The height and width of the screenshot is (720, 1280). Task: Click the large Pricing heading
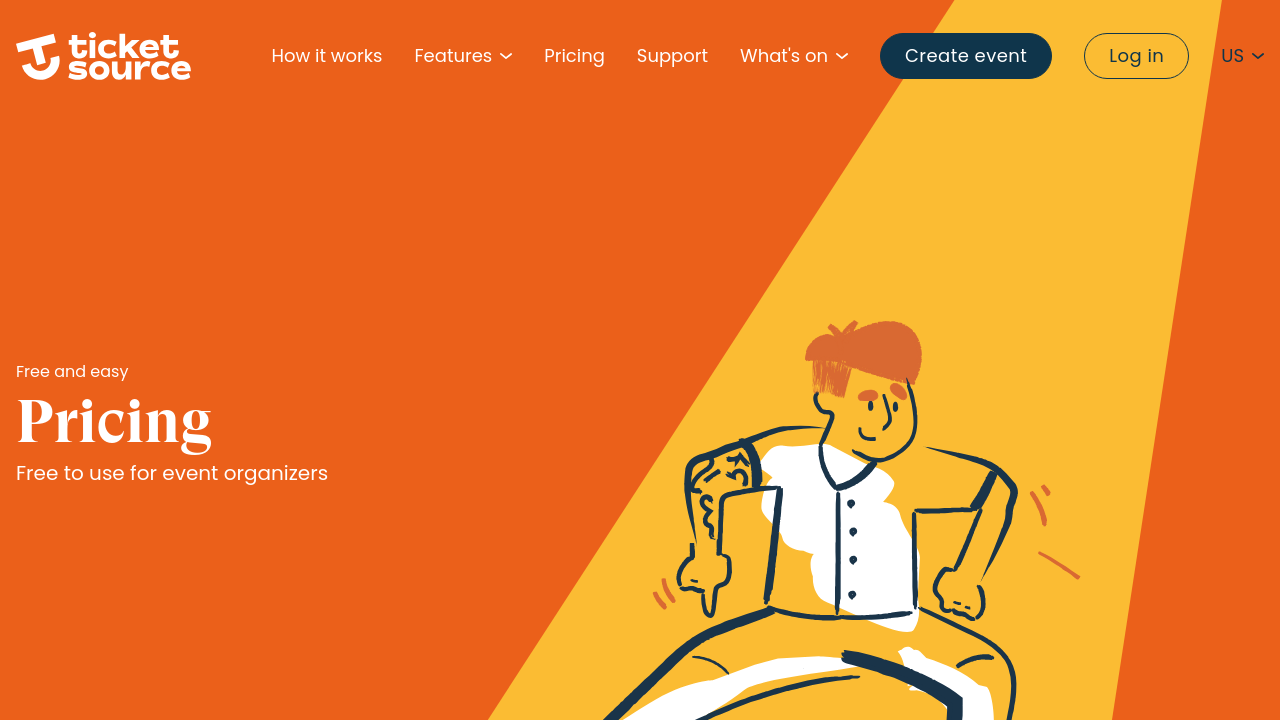[114, 421]
